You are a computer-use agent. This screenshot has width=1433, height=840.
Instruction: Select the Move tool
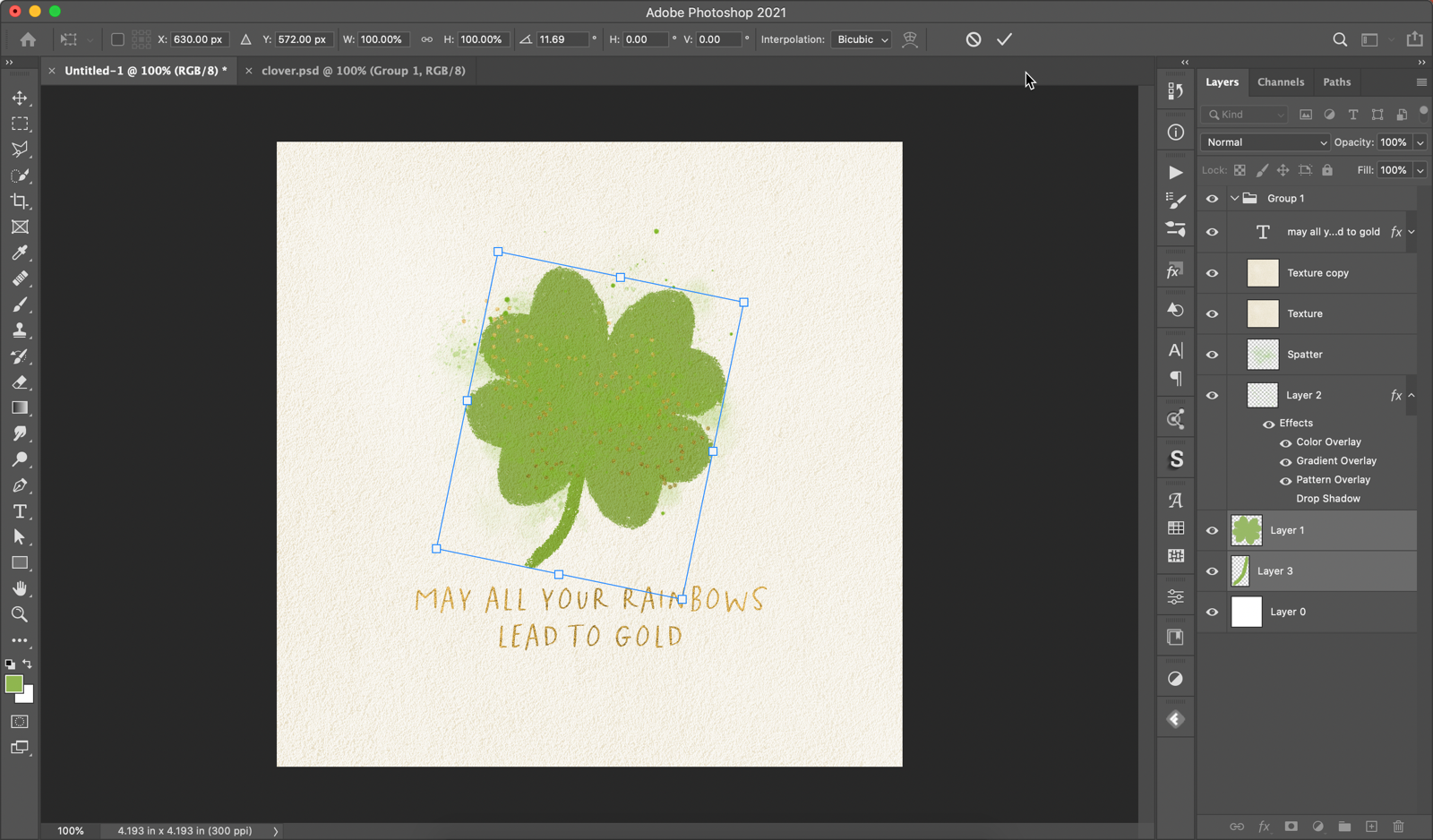click(20, 98)
